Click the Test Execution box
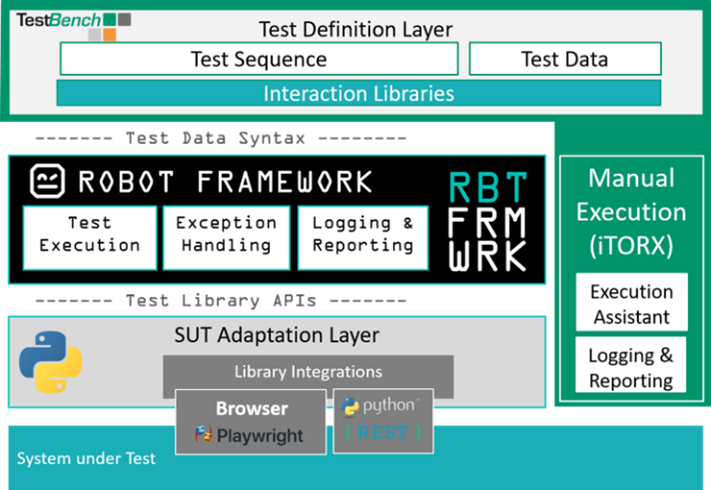The image size is (711, 490). point(90,238)
